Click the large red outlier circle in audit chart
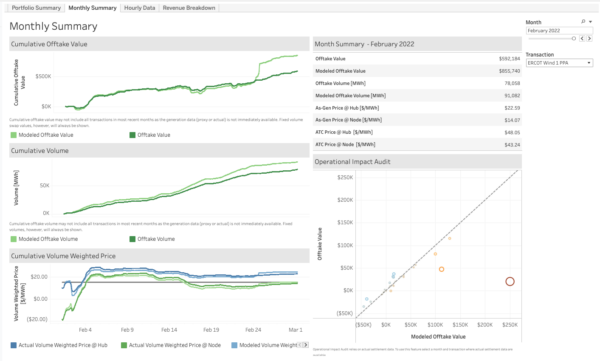This screenshot has height=361, width=600. pyautogui.click(x=510, y=281)
